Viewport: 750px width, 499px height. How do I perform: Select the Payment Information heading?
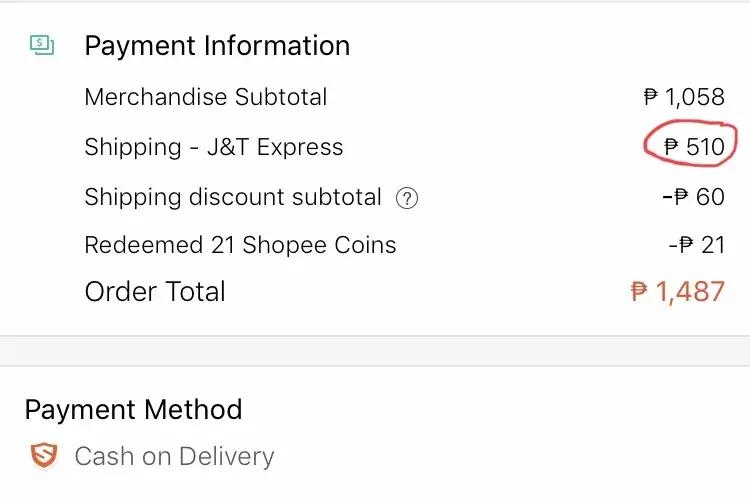click(217, 46)
